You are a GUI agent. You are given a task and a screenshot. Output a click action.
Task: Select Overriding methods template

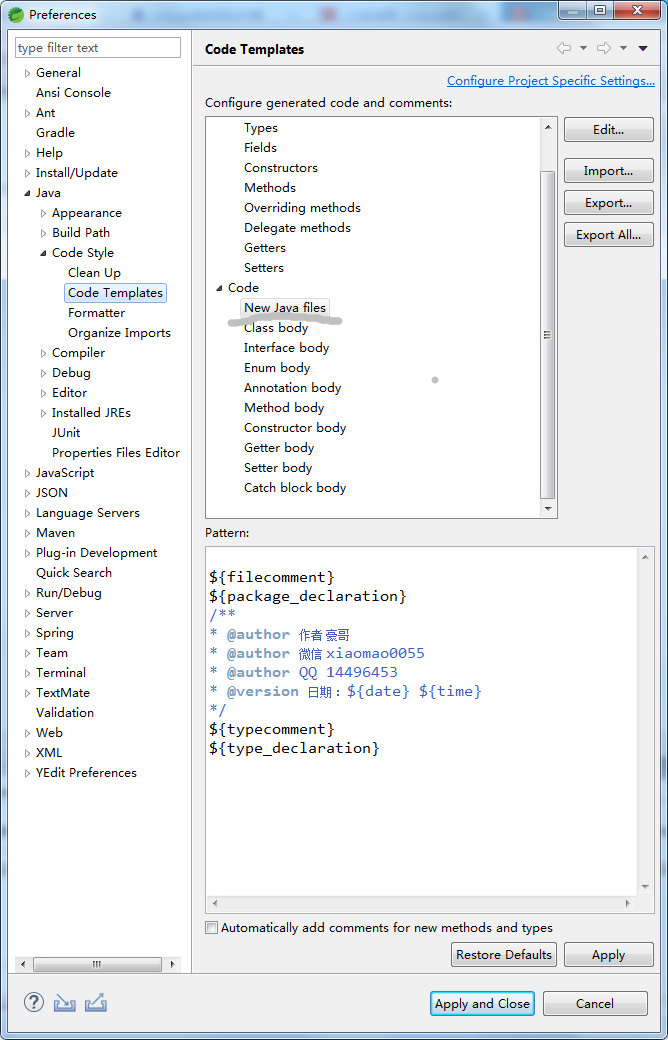pyautogui.click(x=302, y=208)
